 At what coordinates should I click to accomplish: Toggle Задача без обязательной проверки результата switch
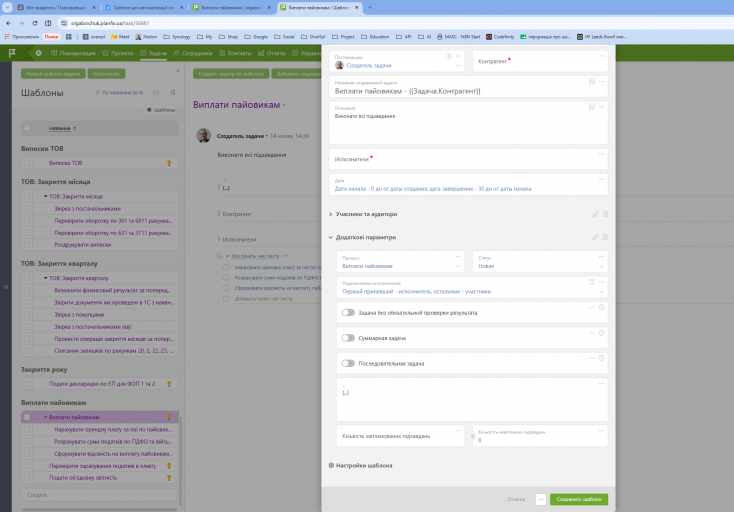coord(348,313)
